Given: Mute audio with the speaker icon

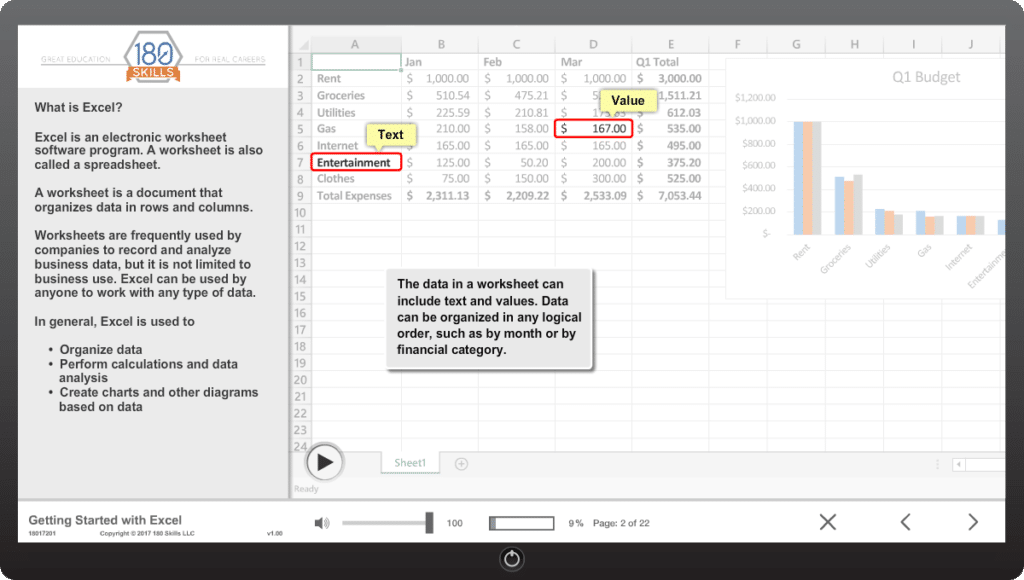Looking at the screenshot, I should (x=322, y=523).
